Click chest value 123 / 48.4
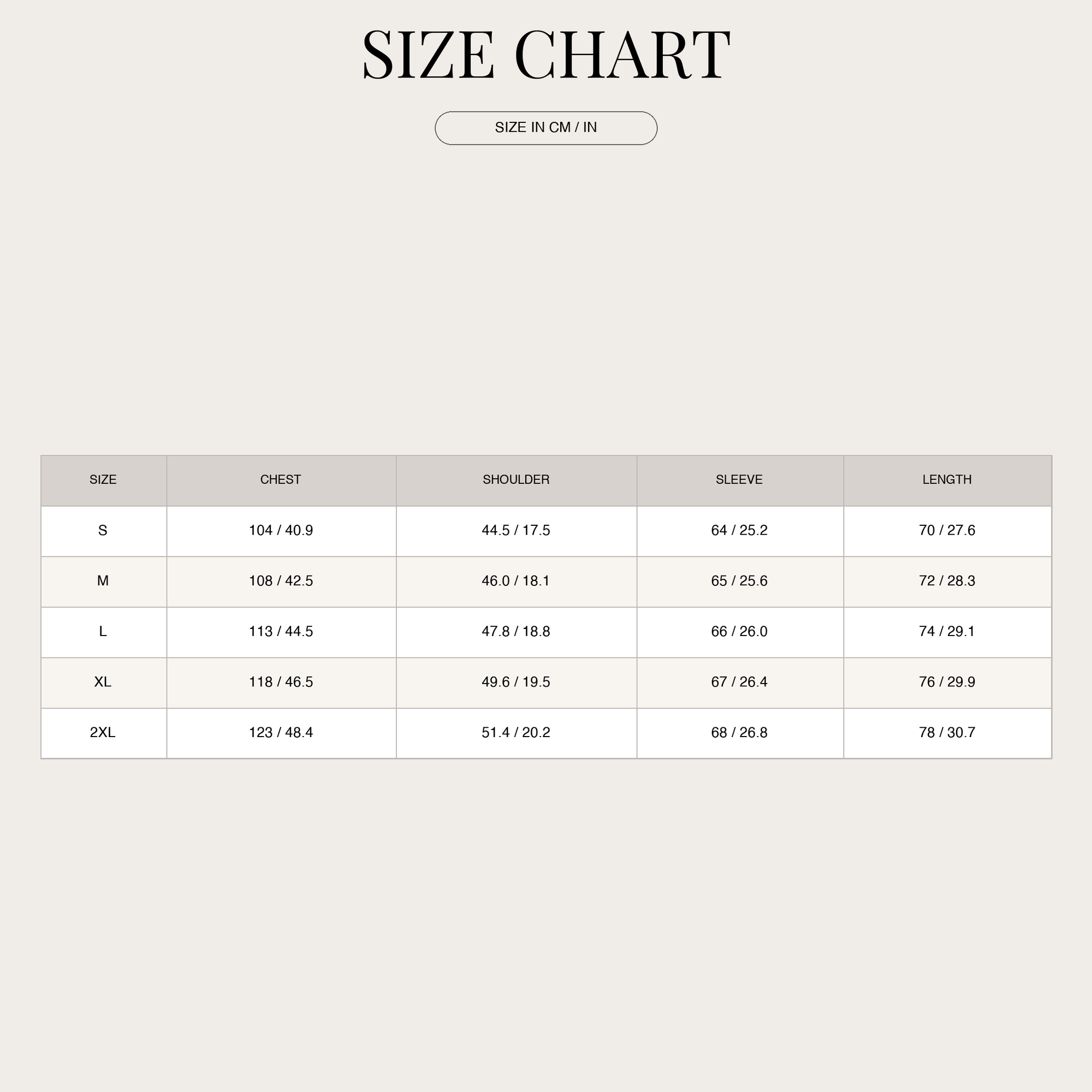The image size is (1092, 1092). coord(281,733)
